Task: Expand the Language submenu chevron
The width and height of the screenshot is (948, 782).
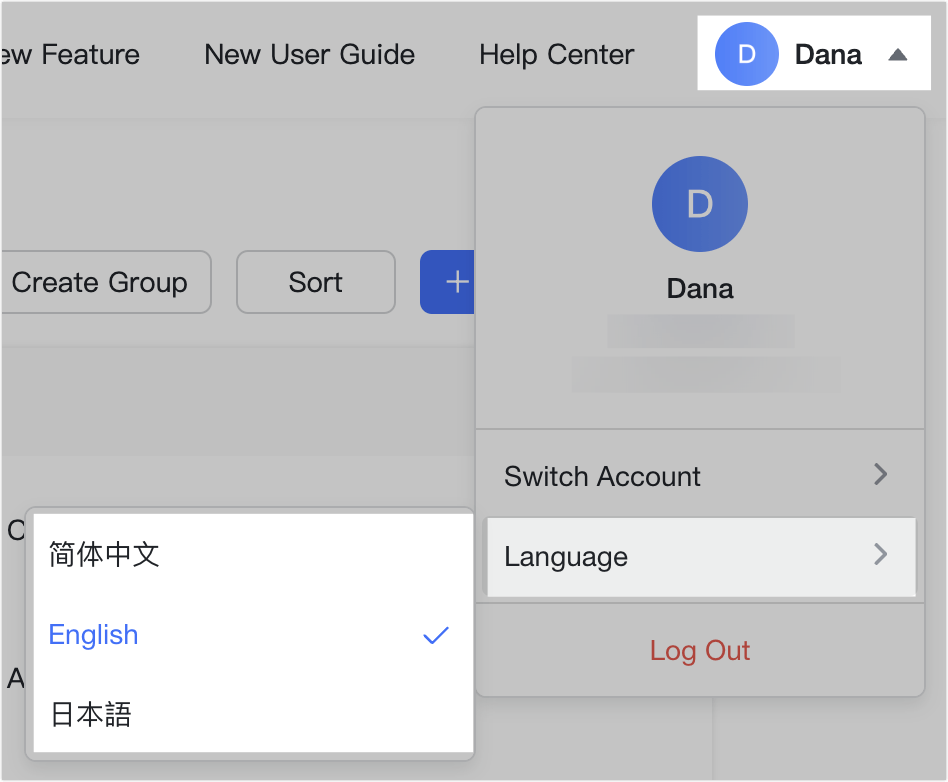Action: click(880, 555)
